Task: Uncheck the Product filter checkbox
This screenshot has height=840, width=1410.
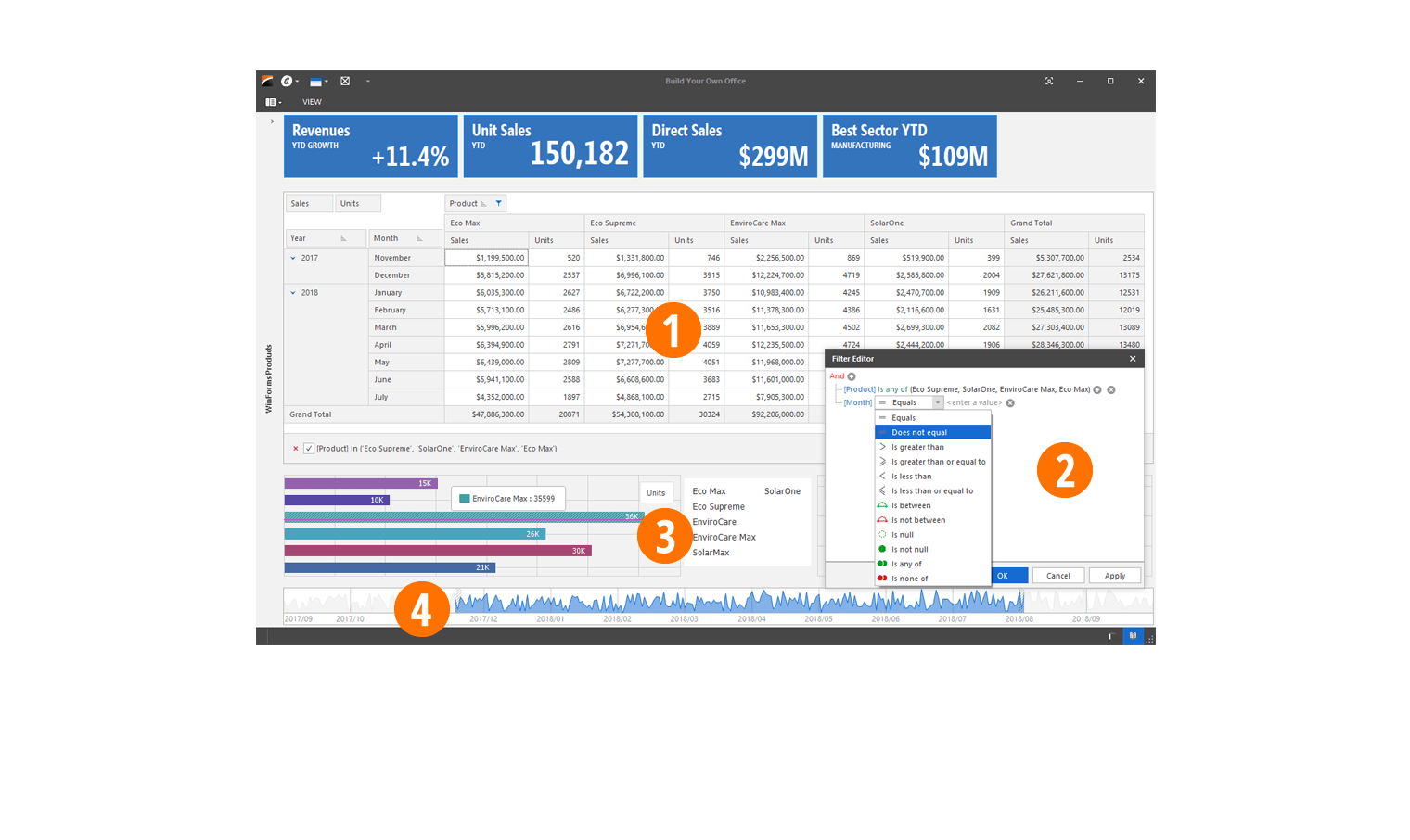Action: pos(309,449)
